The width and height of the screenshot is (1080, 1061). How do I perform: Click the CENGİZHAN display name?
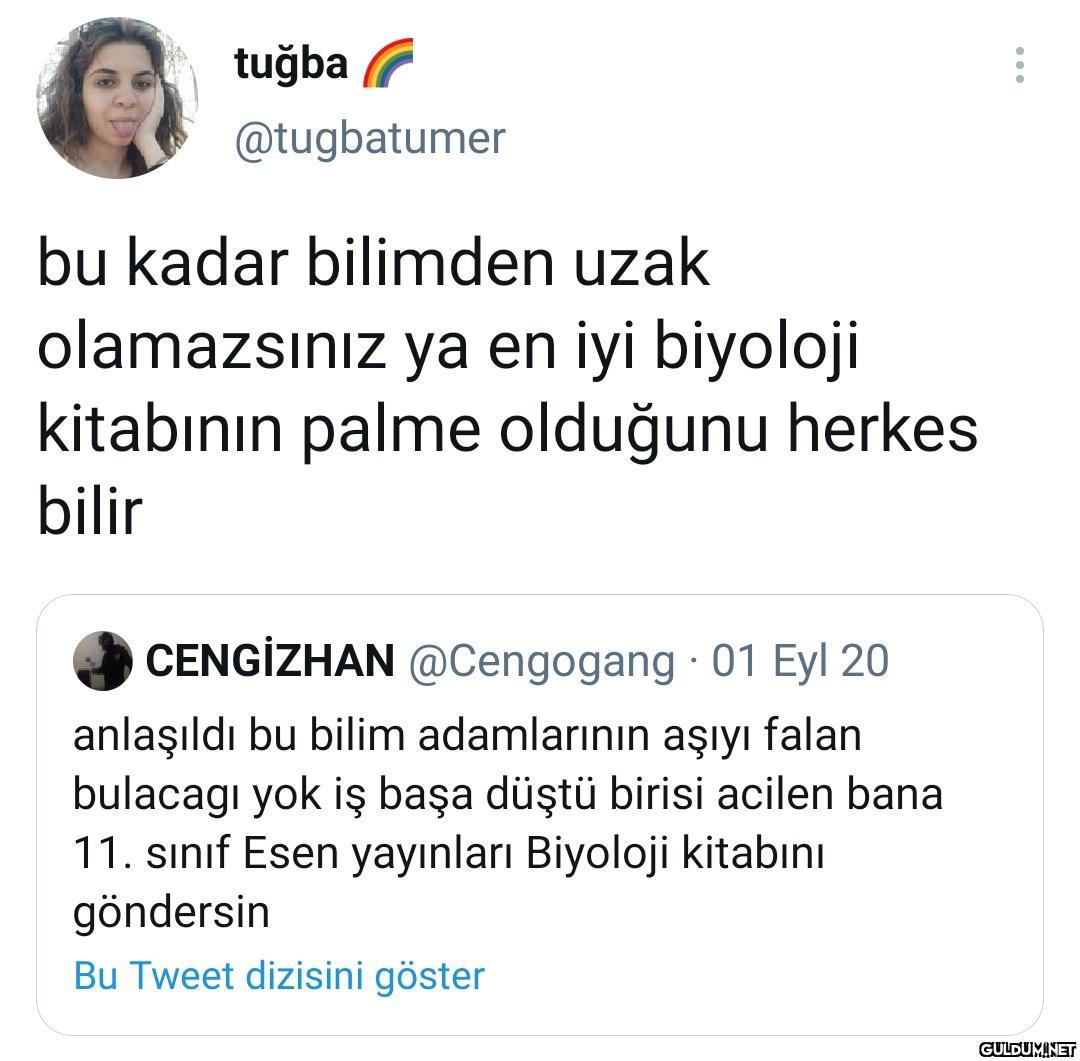pos(270,660)
